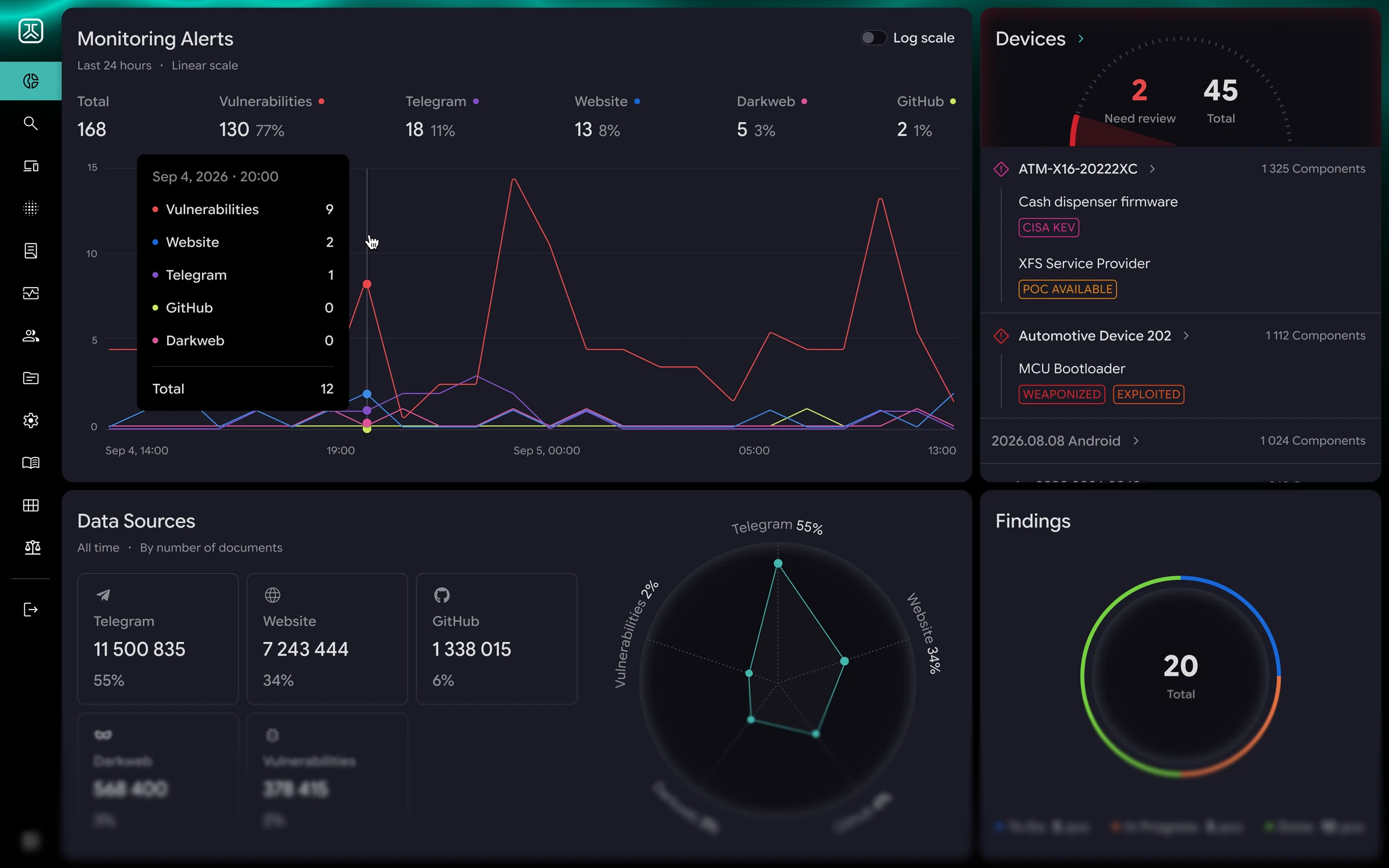This screenshot has height=868, width=1389.
Task: Click the logout icon in sidebar
Action: click(31, 609)
